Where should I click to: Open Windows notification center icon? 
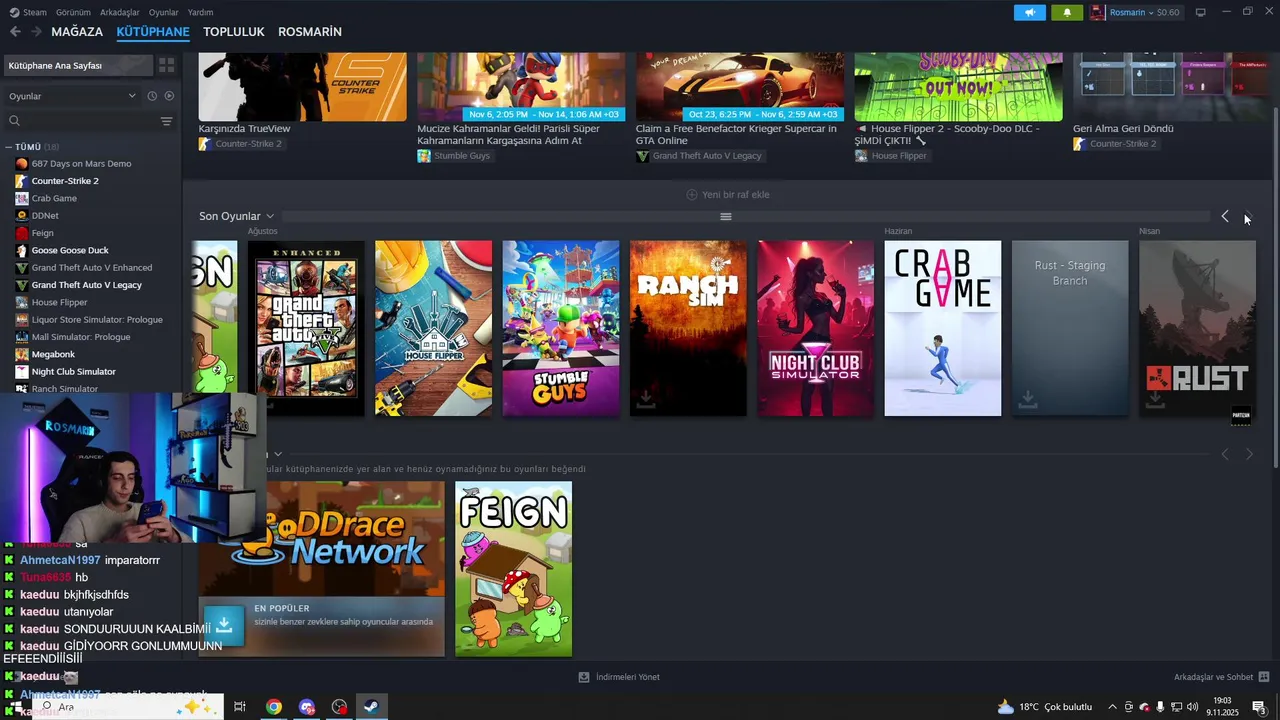[x=1259, y=707]
